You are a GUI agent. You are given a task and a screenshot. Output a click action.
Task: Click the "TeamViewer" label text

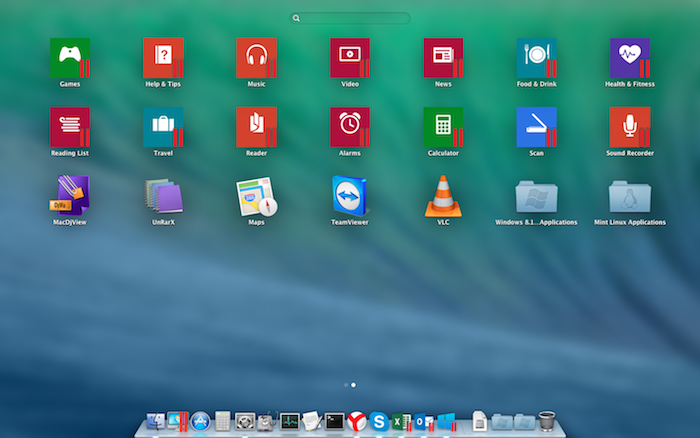pos(350,222)
